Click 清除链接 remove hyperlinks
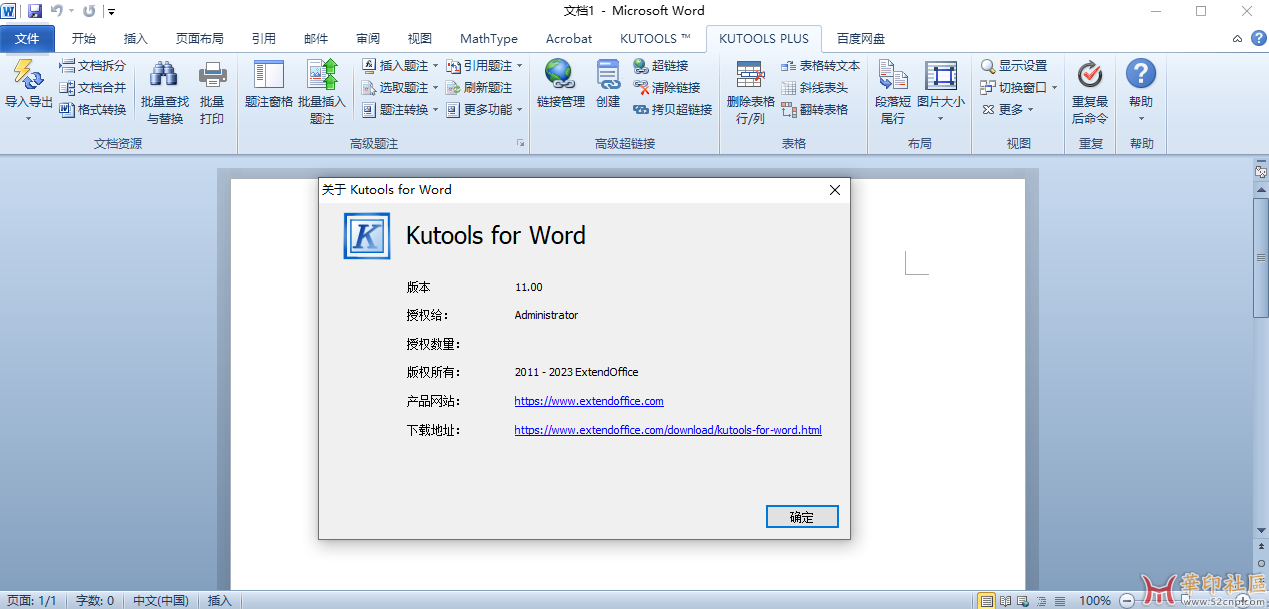The width and height of the screenshot is (1269, 609). click(667, 88)
